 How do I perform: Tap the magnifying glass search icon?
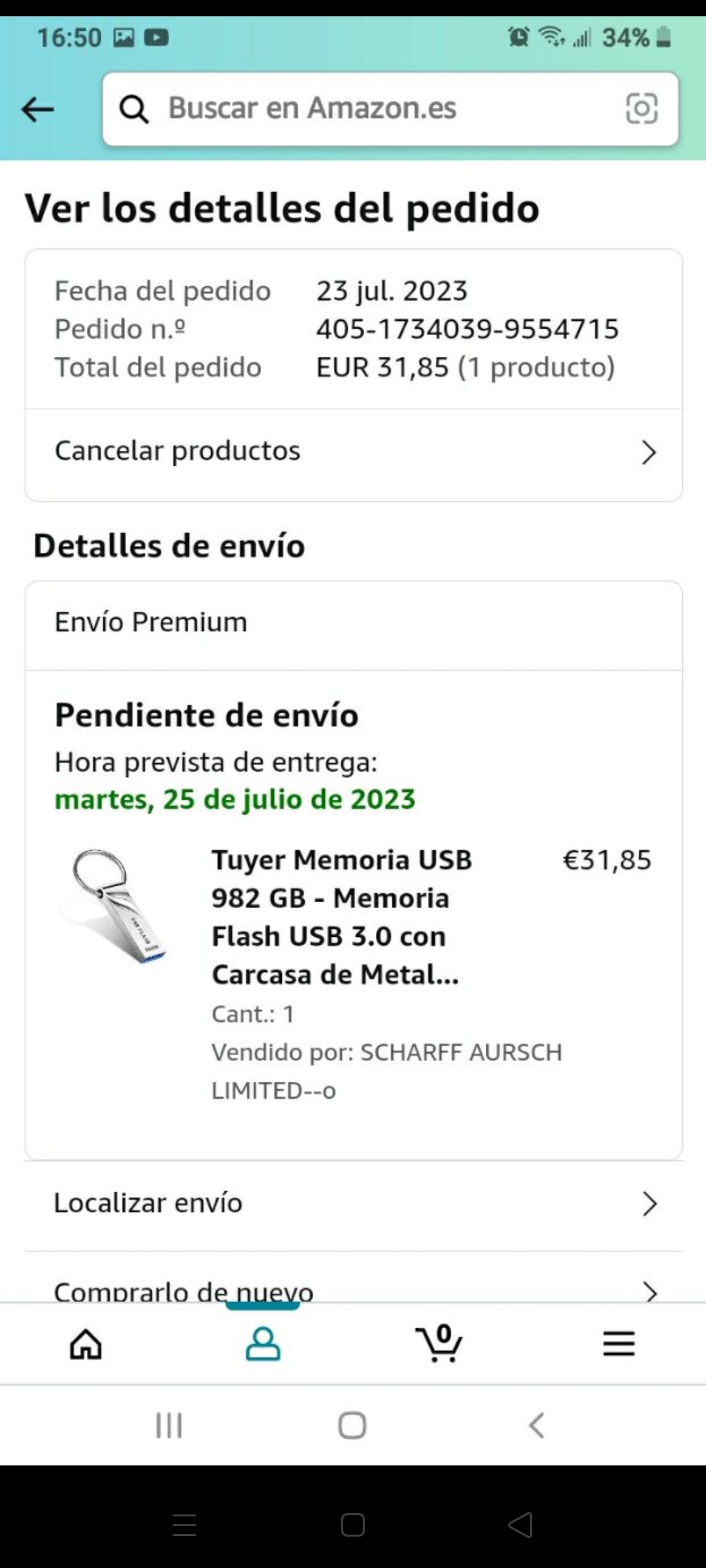coord(134,109)
